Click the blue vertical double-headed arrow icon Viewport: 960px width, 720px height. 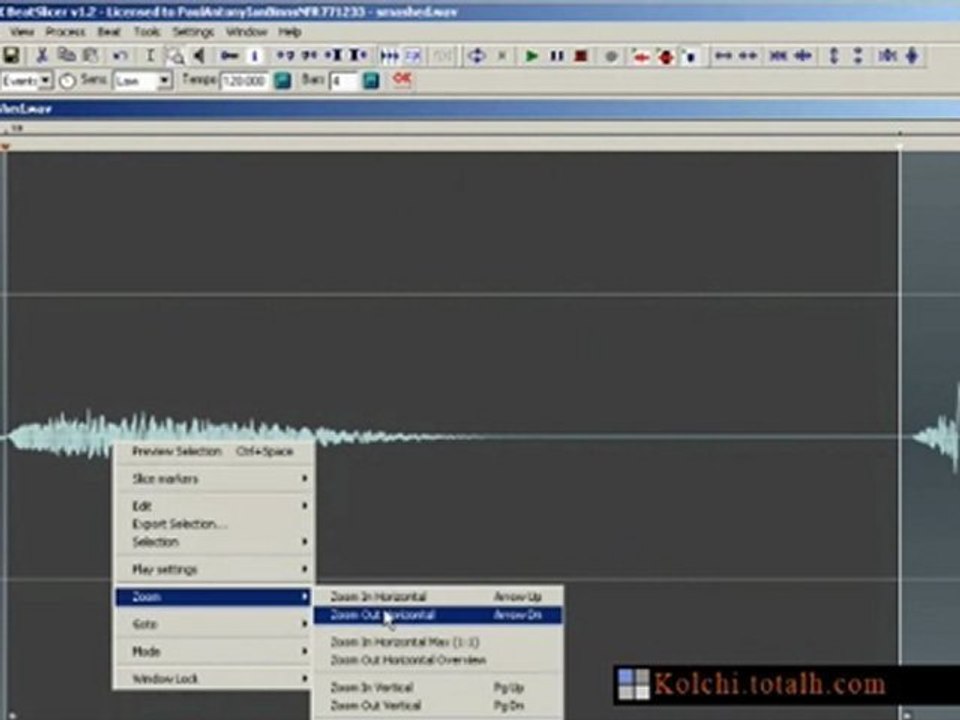[833, 56]
